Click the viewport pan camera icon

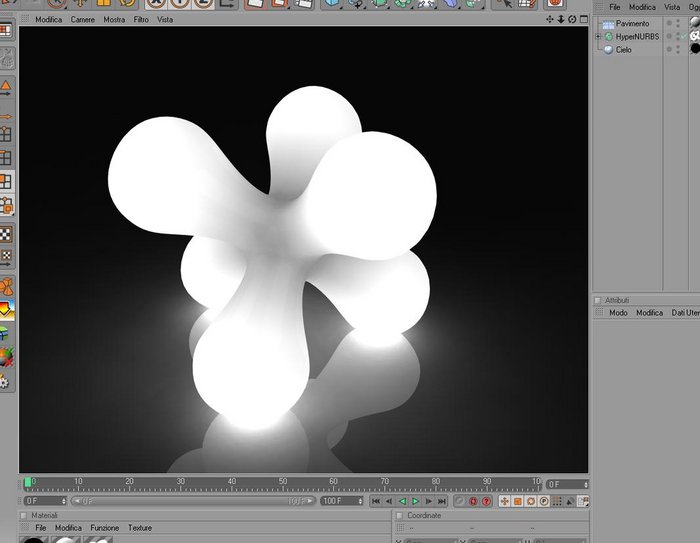550,19
